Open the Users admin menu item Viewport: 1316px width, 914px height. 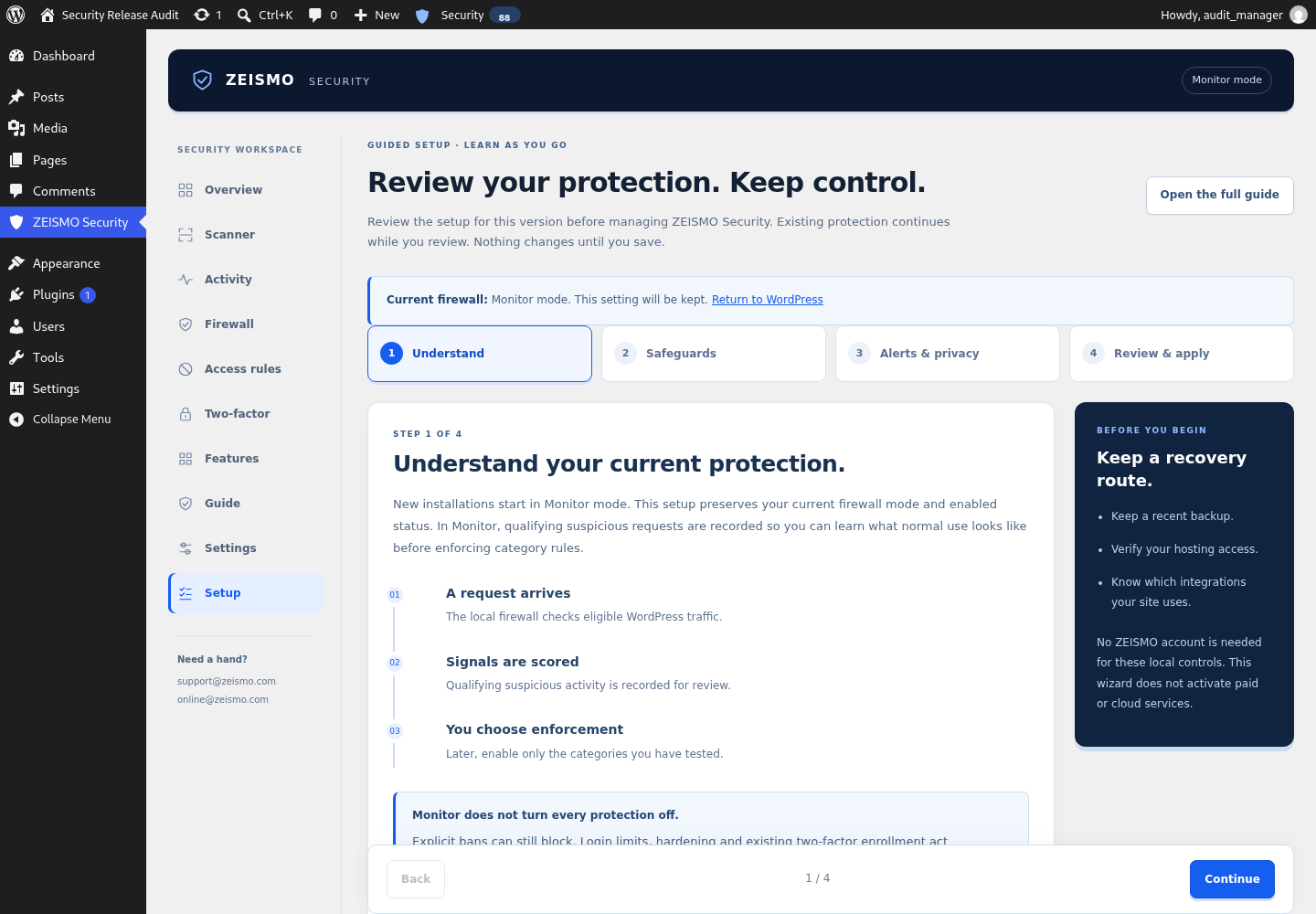73,326
